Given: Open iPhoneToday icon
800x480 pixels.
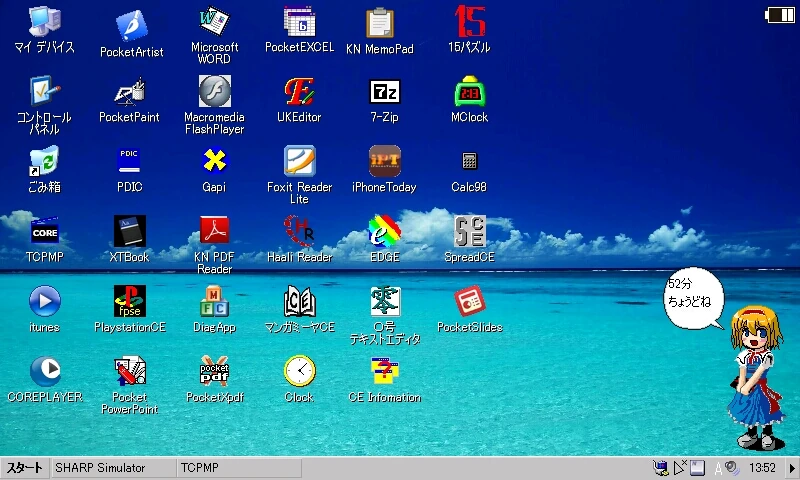Looking at the screenshot, I should pyautogui.click(x=385, y=161).
